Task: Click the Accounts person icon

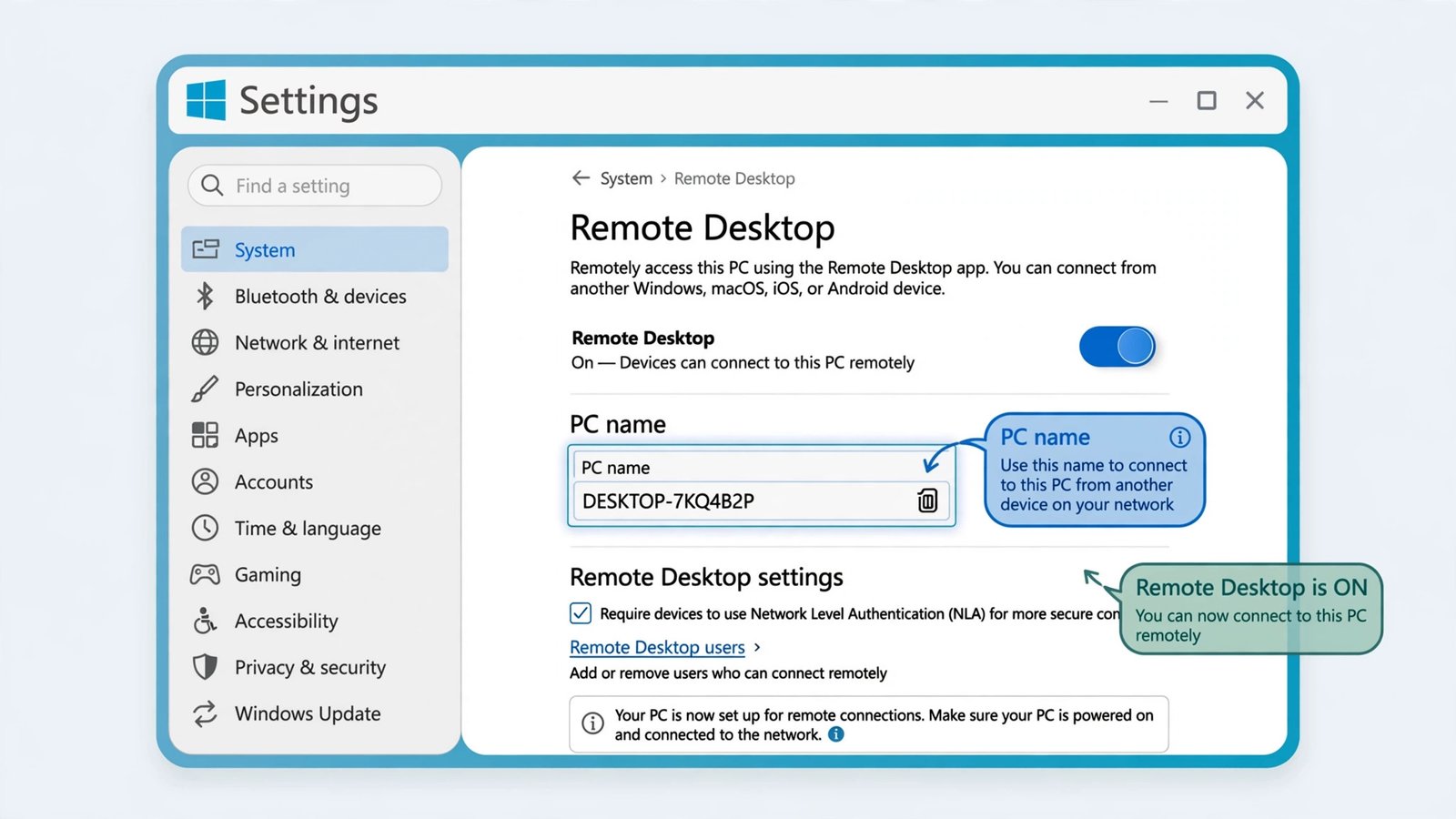Action: 205,481
